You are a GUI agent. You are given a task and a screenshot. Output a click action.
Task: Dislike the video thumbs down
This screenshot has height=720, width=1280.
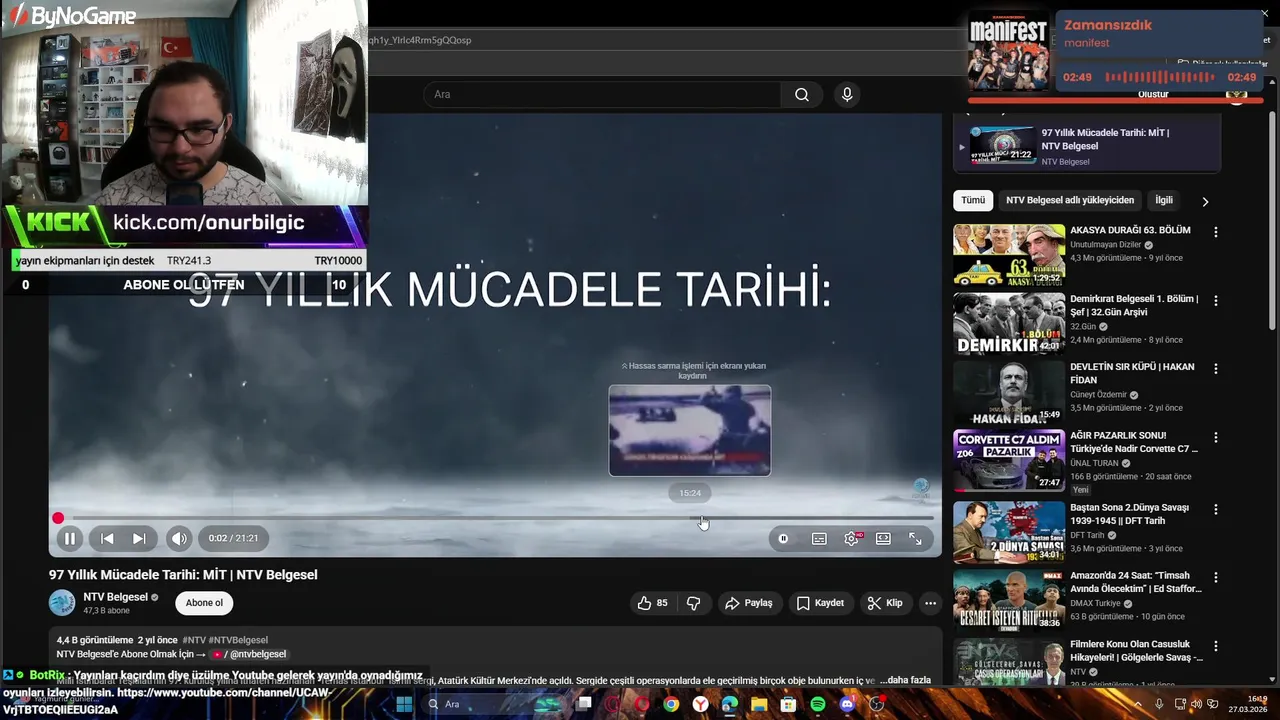(693, 603)
